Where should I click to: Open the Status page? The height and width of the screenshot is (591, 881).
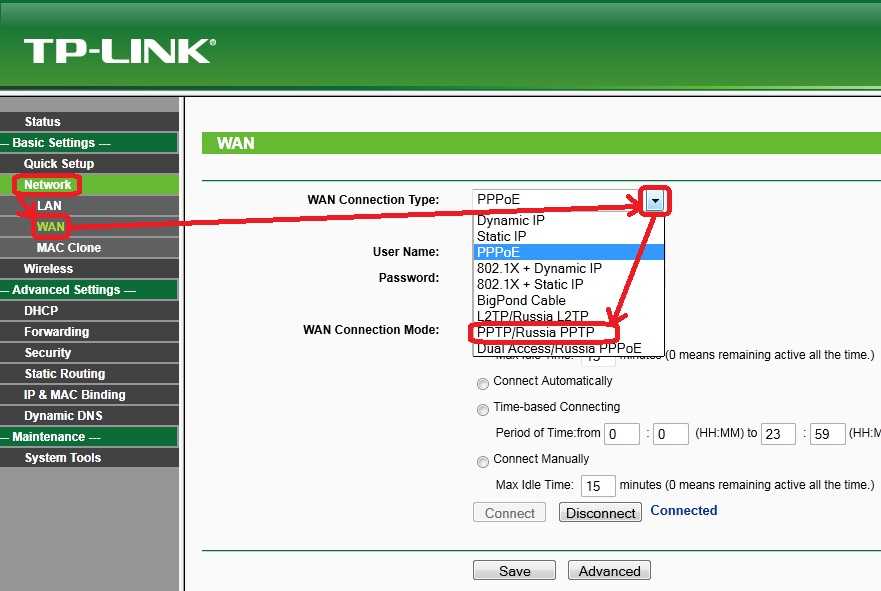42,121
